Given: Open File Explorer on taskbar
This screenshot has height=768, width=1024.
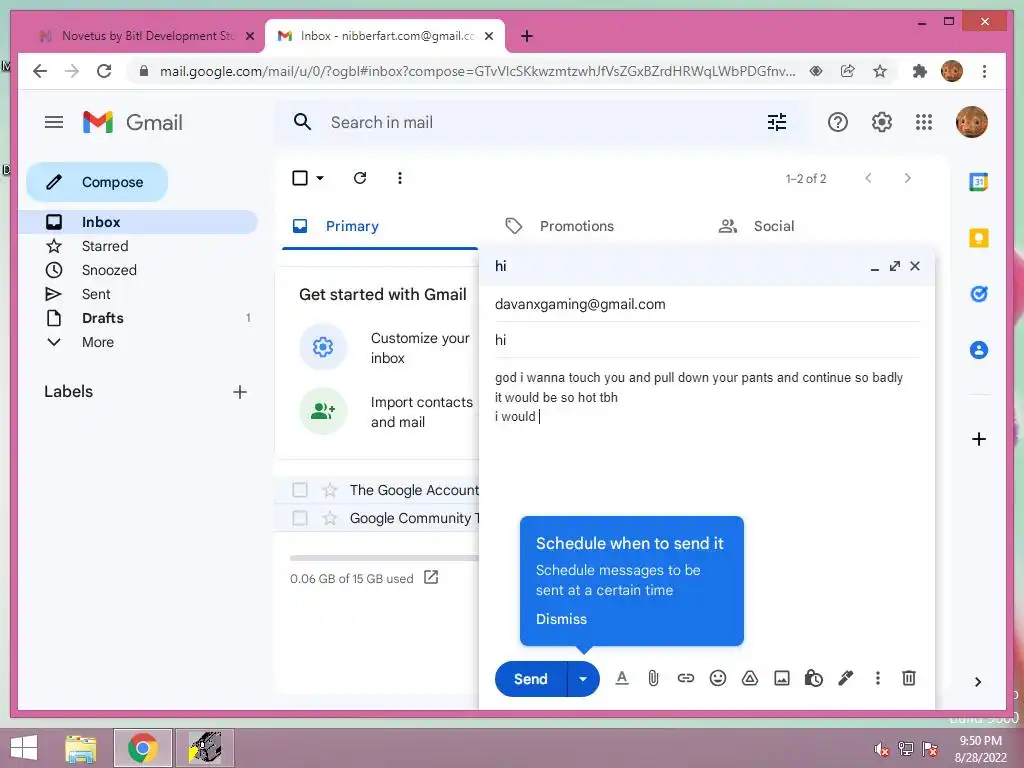Looking at the screenshot, I should click(x=81, y=748).
